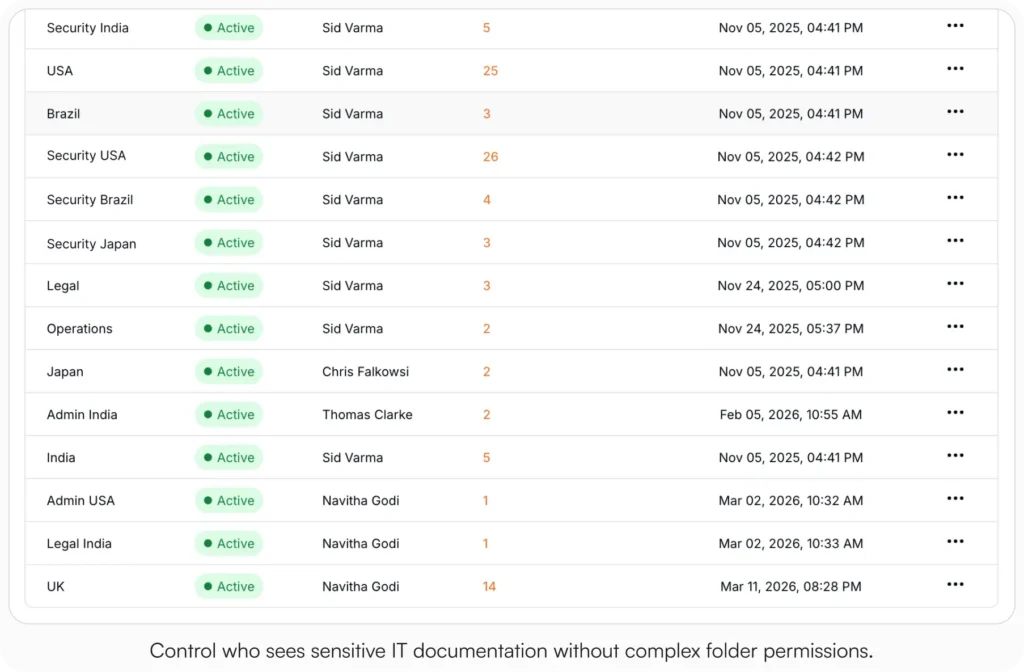The height and width of the screenshot is (672, 1024).
Task: Open the three-dot menu for Legal row
Action: point(955,285)
